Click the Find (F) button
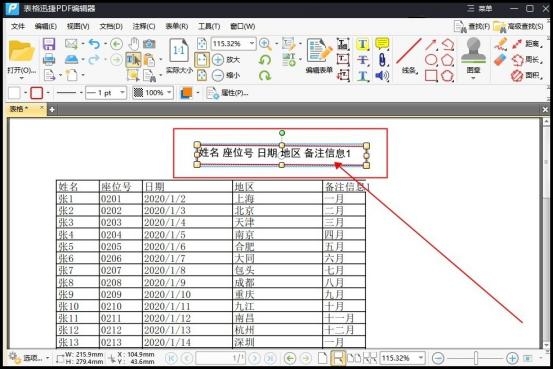Image resolution: width=553 pixels, height=369 pixels. 472,26
